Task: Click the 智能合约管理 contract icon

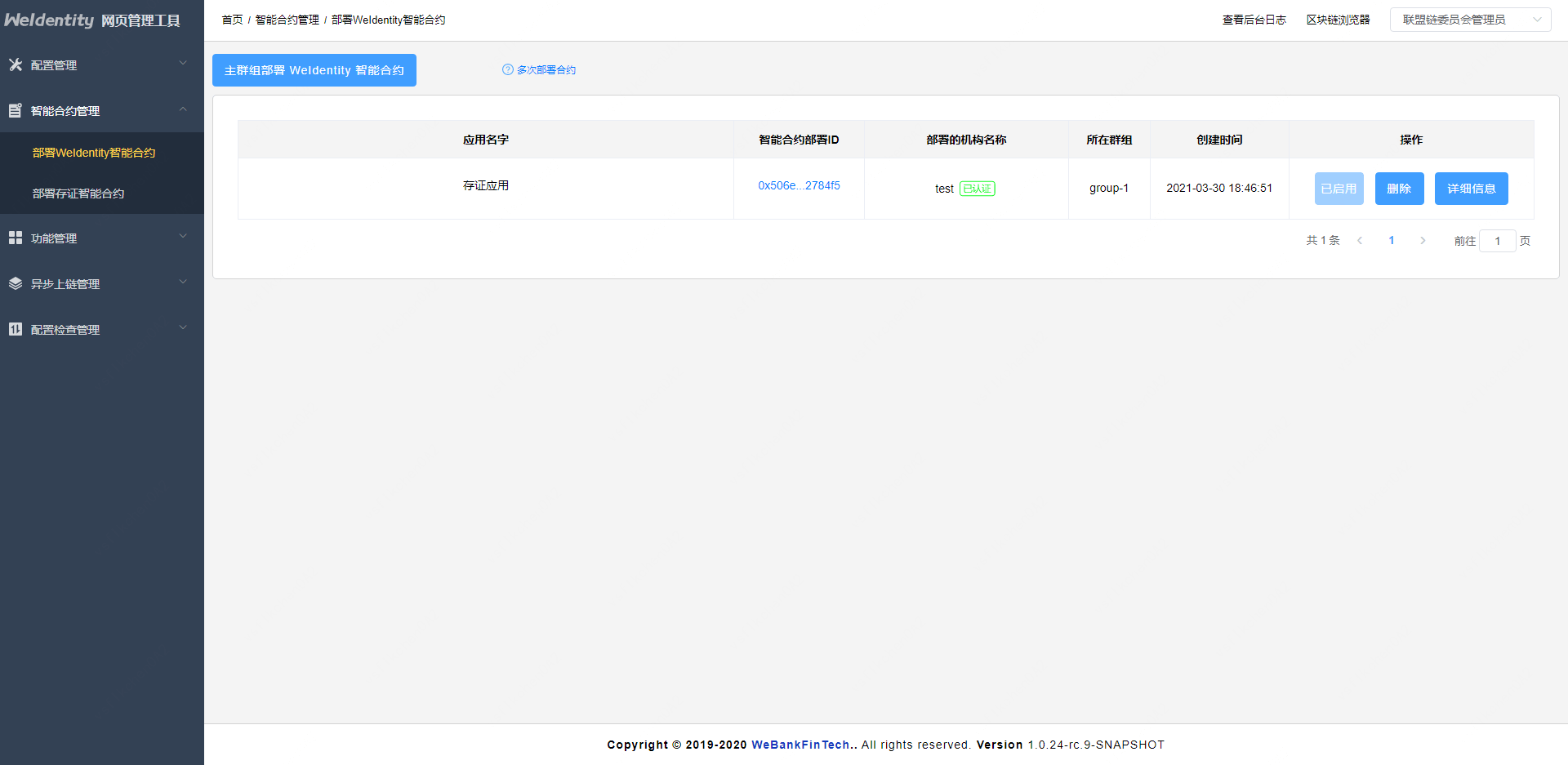Action: pos(15,110)
